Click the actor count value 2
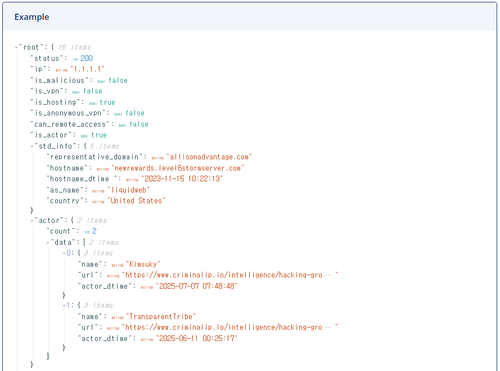500x371 pixels. 94,231
